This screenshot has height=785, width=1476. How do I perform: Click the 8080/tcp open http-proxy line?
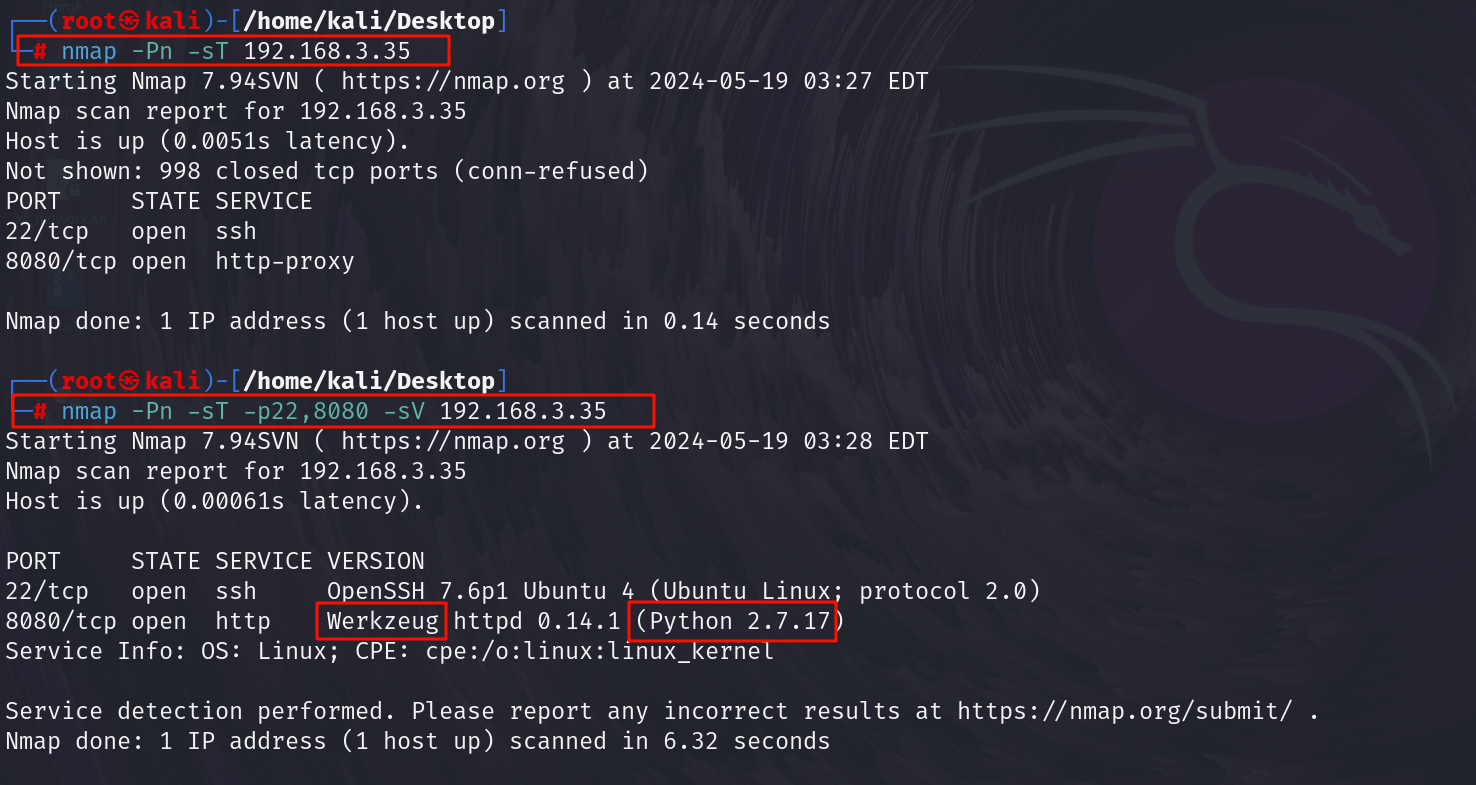click(180, 261)
